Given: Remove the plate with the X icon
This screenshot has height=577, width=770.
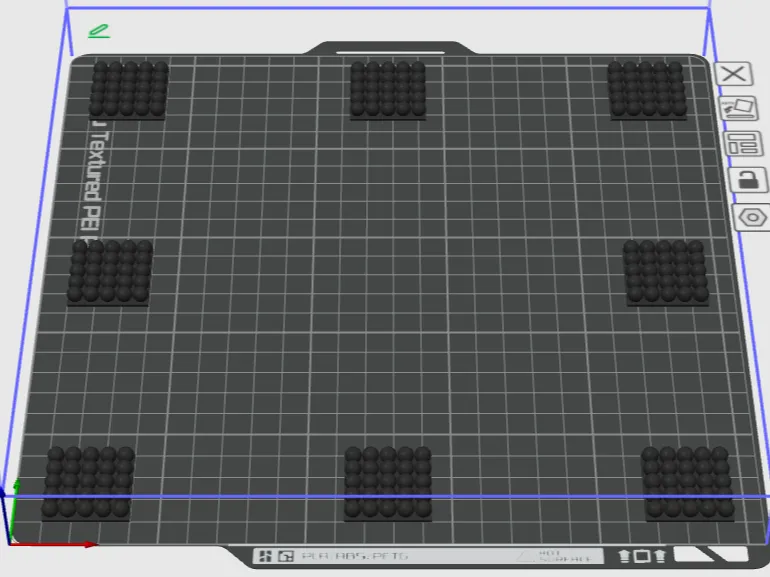Looking at the screenshot, I should click(x=733, y=74).
